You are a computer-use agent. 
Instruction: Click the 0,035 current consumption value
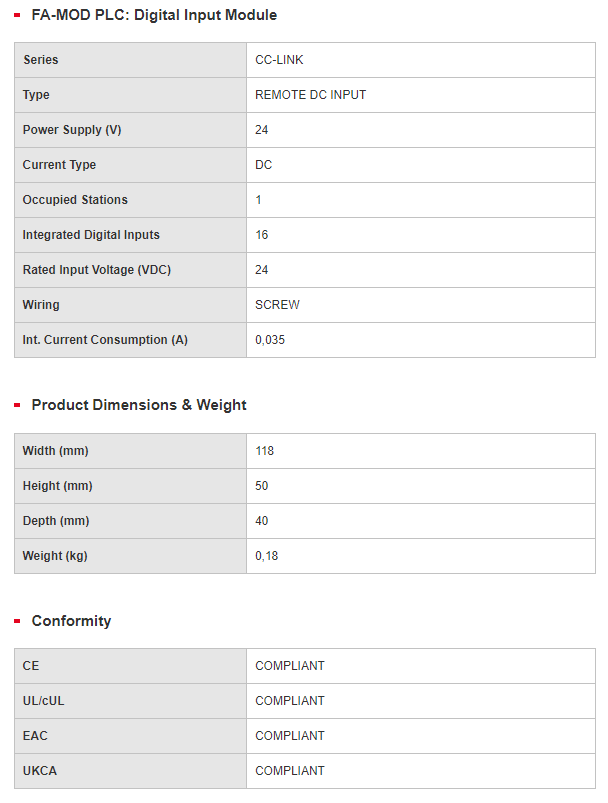point(270,340)
